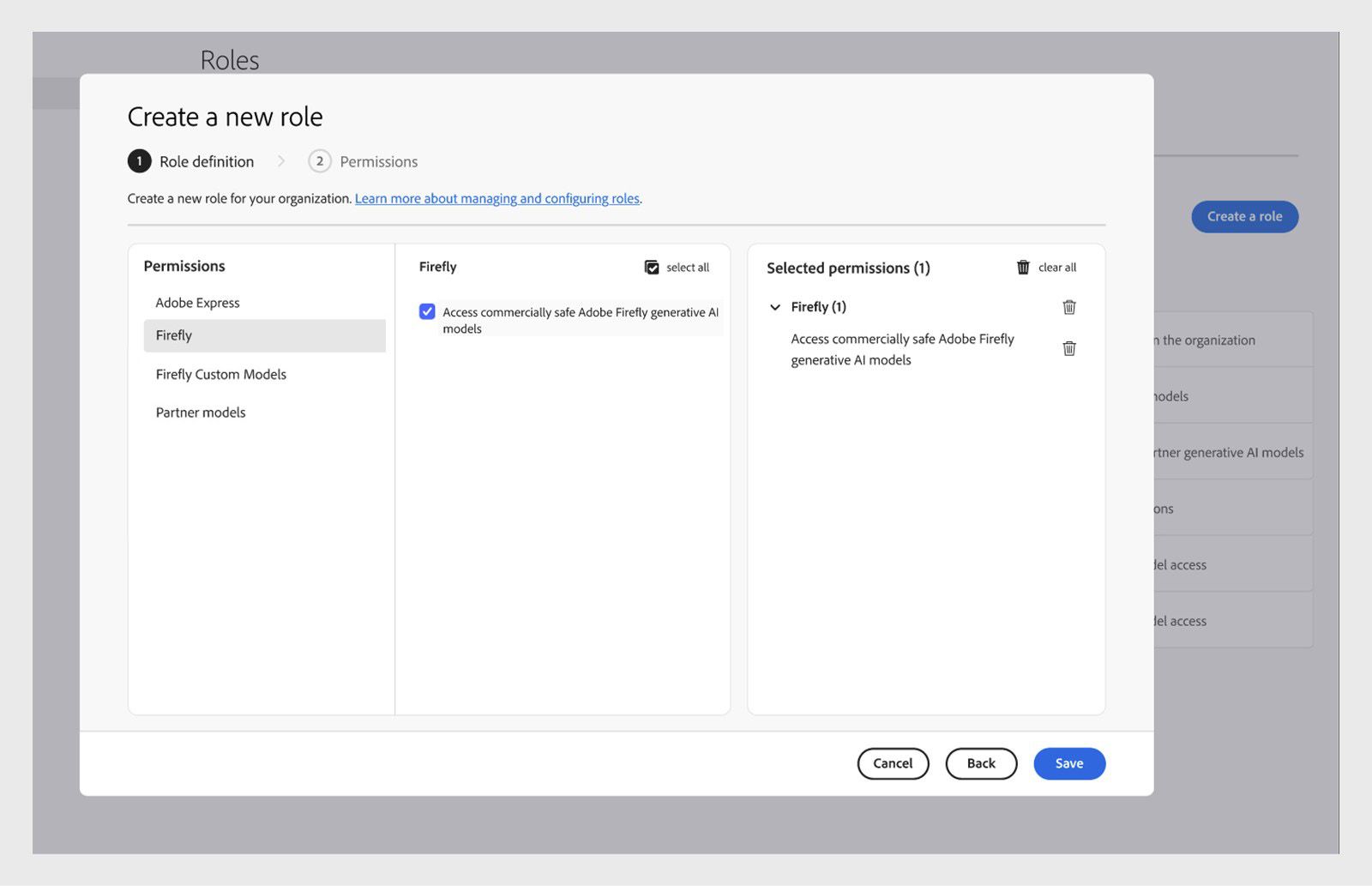Select Partner models category
The width and height of the screenshot is (1372, 886).
click(200, 413)
